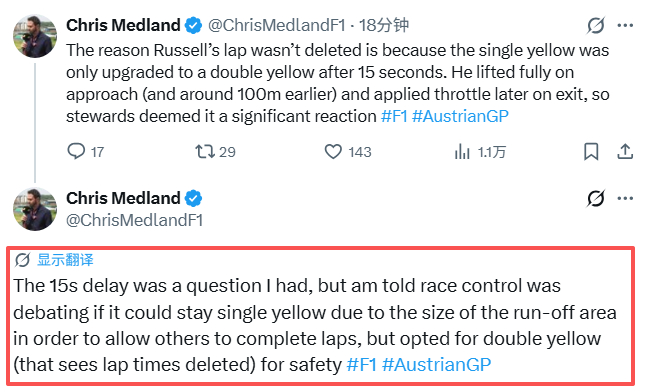The image size is (650, 392).
Task: Open more options menu on first tweet
Action: pos(625,26)
